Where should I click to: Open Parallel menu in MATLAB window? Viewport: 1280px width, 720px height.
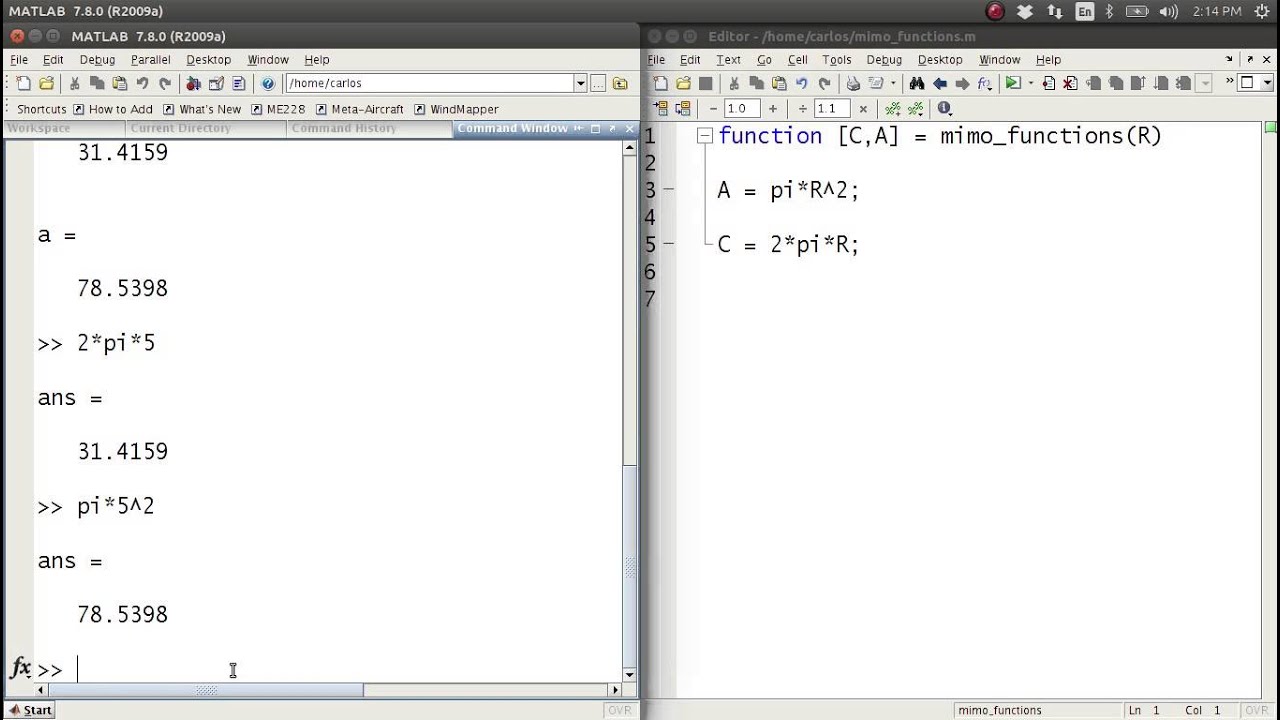150,60
